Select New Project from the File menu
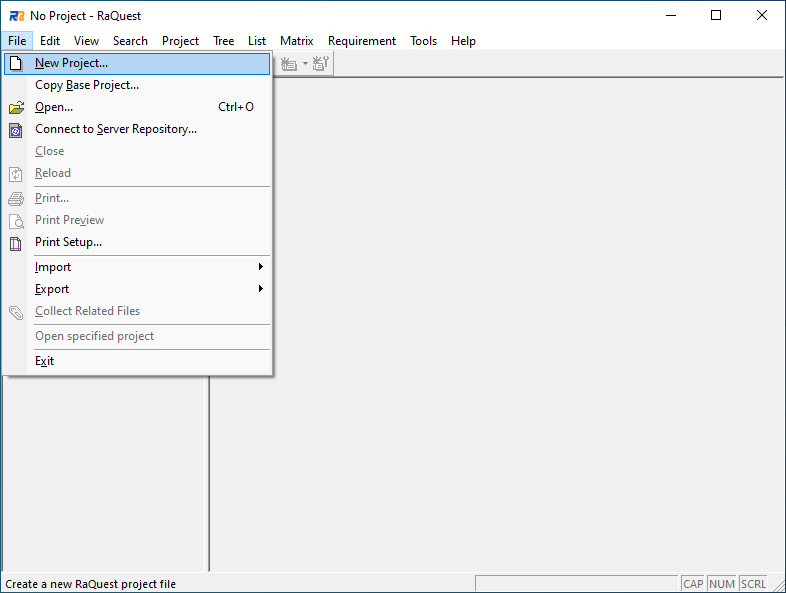Screen dimensions: 786x593 (x=137, y=63)
